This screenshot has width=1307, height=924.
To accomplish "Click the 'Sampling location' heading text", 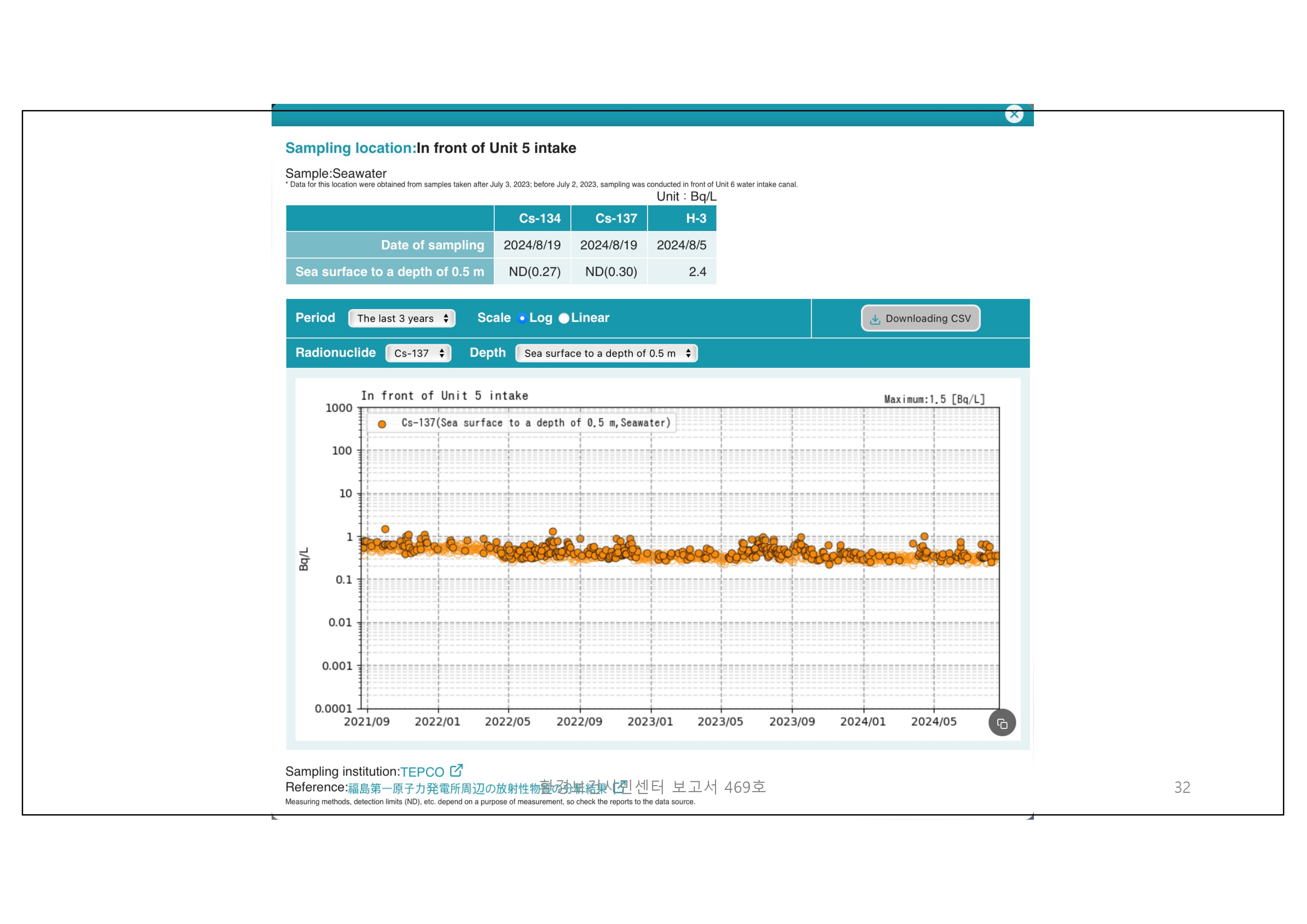I will click(351, 148).
